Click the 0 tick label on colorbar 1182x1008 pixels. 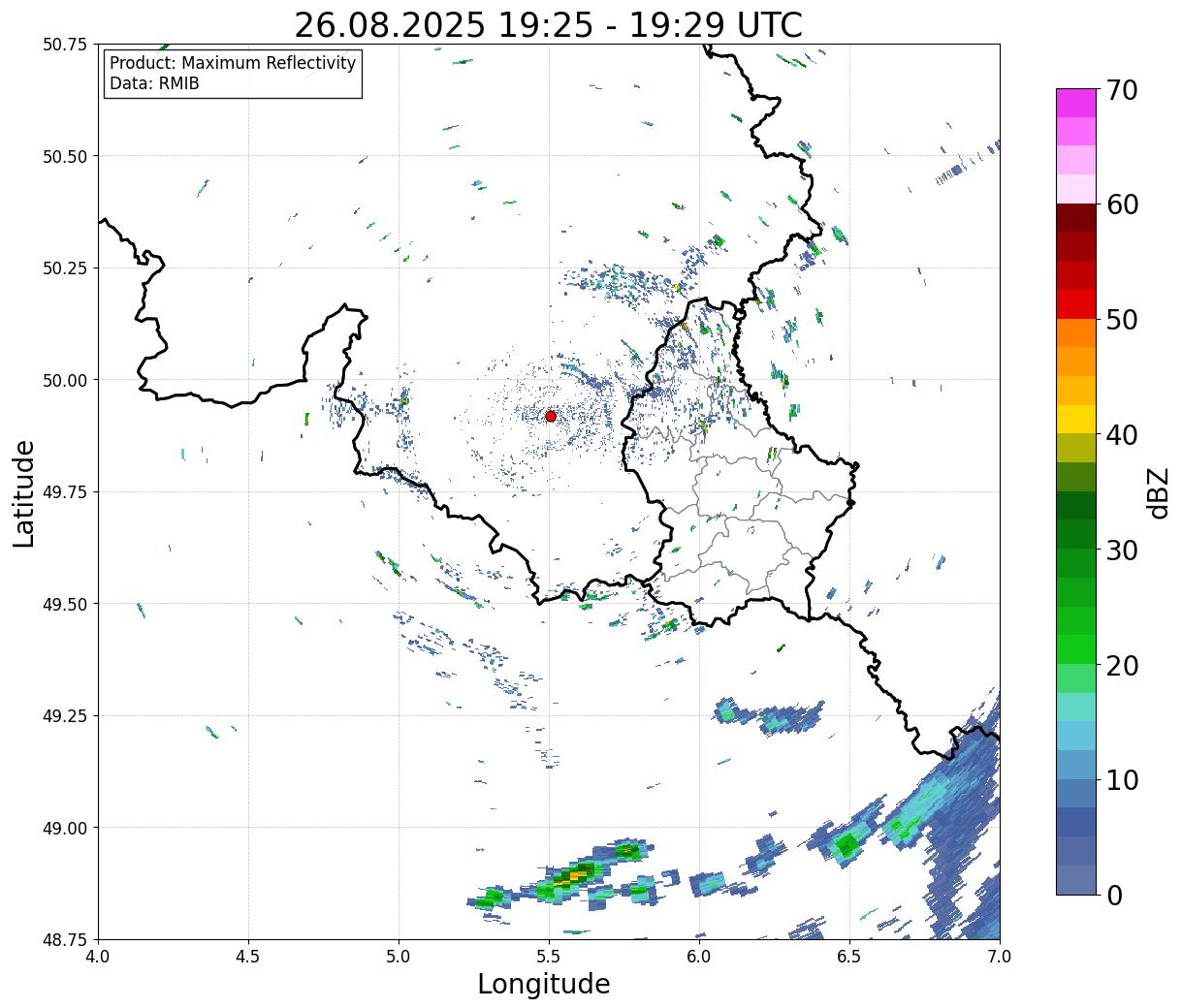pyautogui.click(x=1113, y=895)
